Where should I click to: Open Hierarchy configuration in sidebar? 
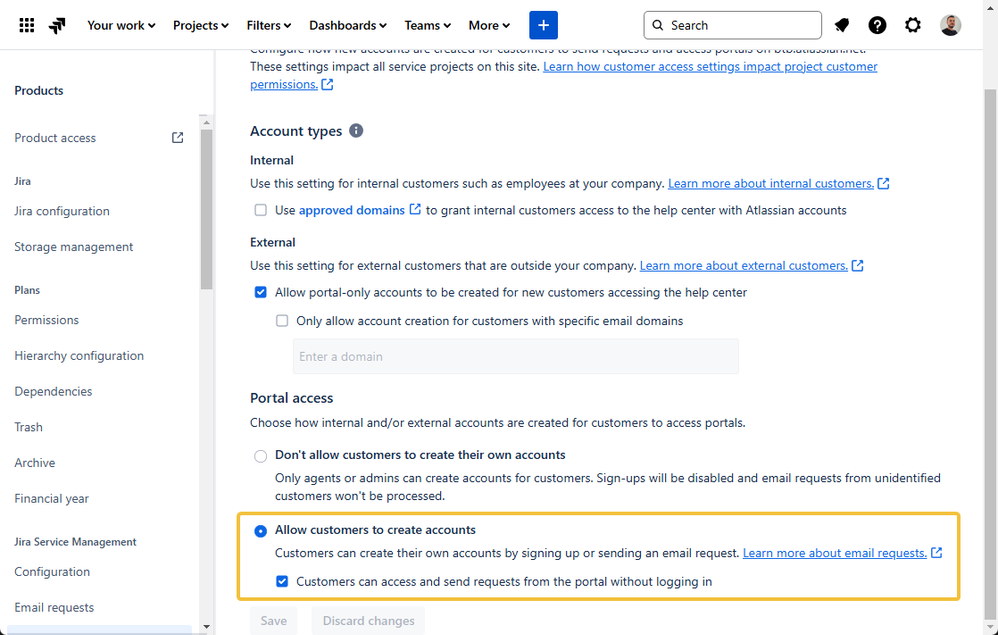(79, 355)
